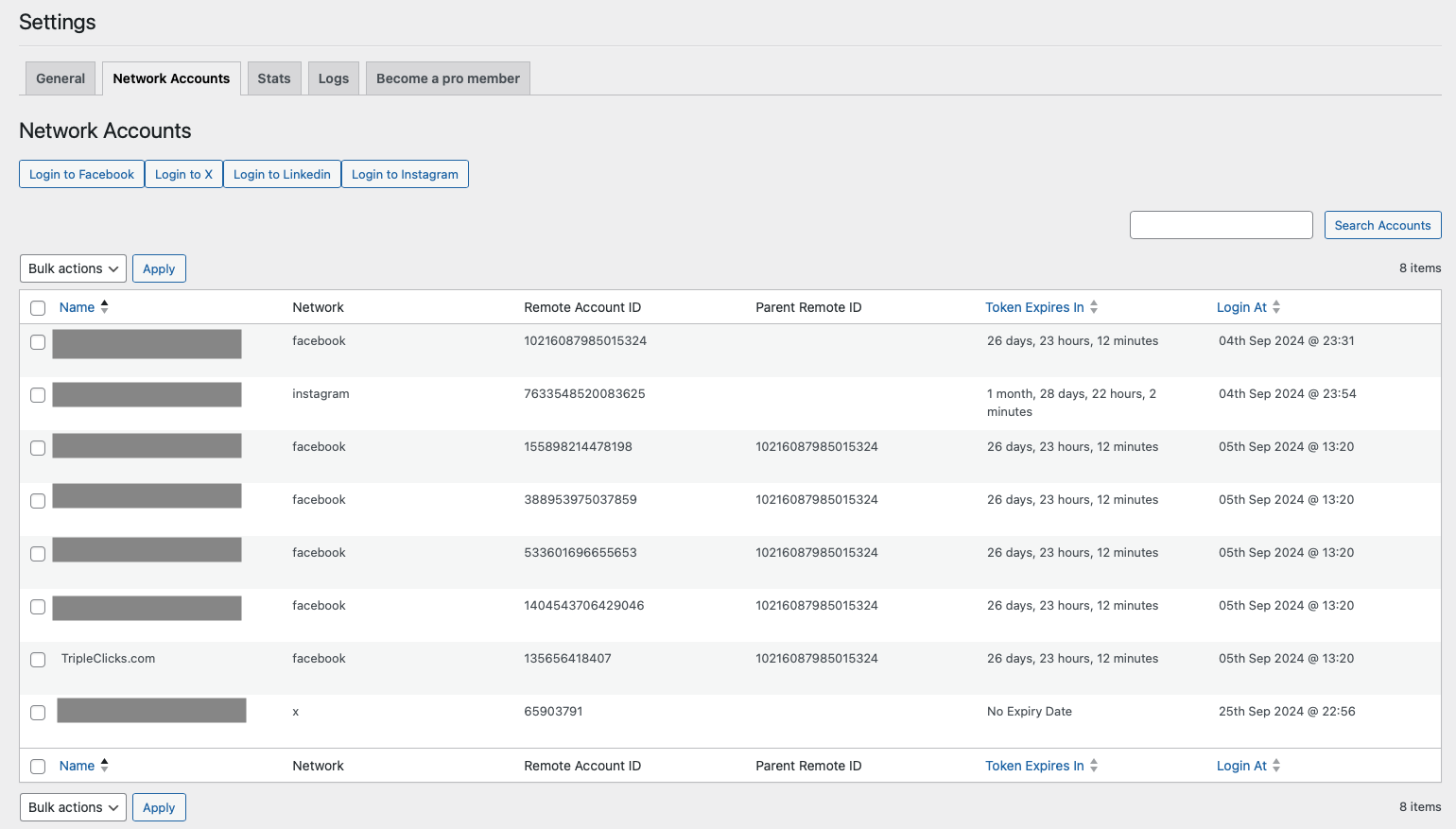Click sort arrows beside top Login At header
Screen dimensions: 1456x829
[x=1276, y=307]
